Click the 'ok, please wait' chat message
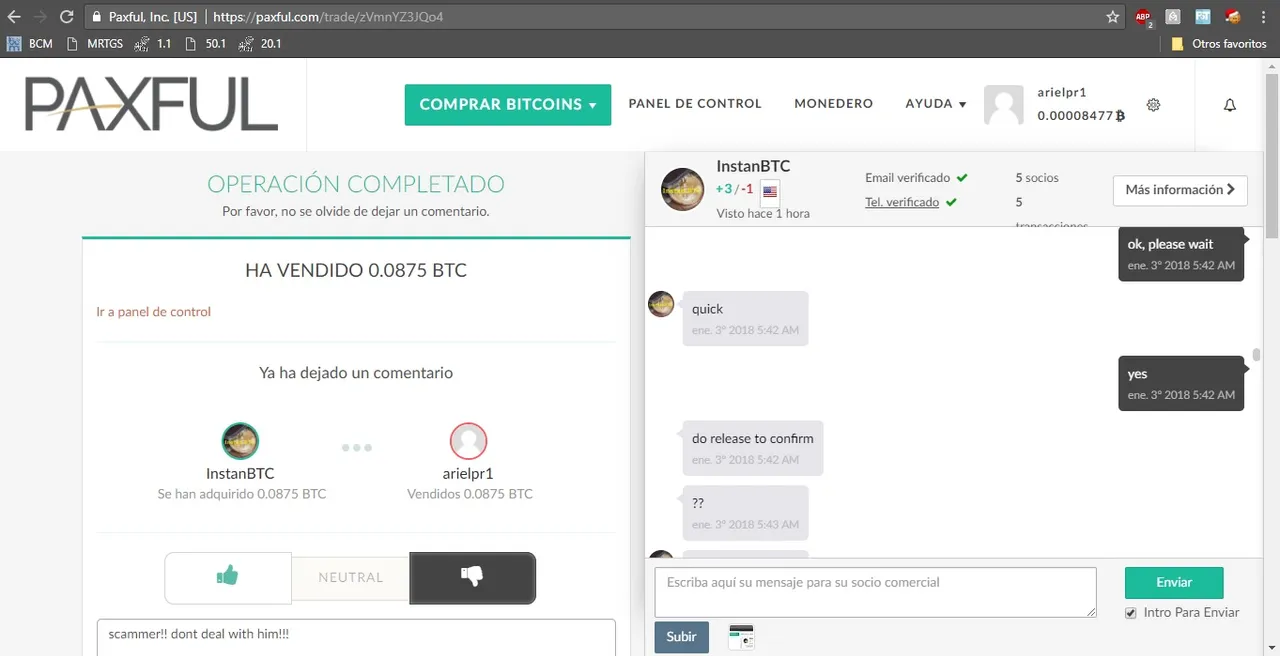Screen dimensions: 1280x656 [1181, 254]
